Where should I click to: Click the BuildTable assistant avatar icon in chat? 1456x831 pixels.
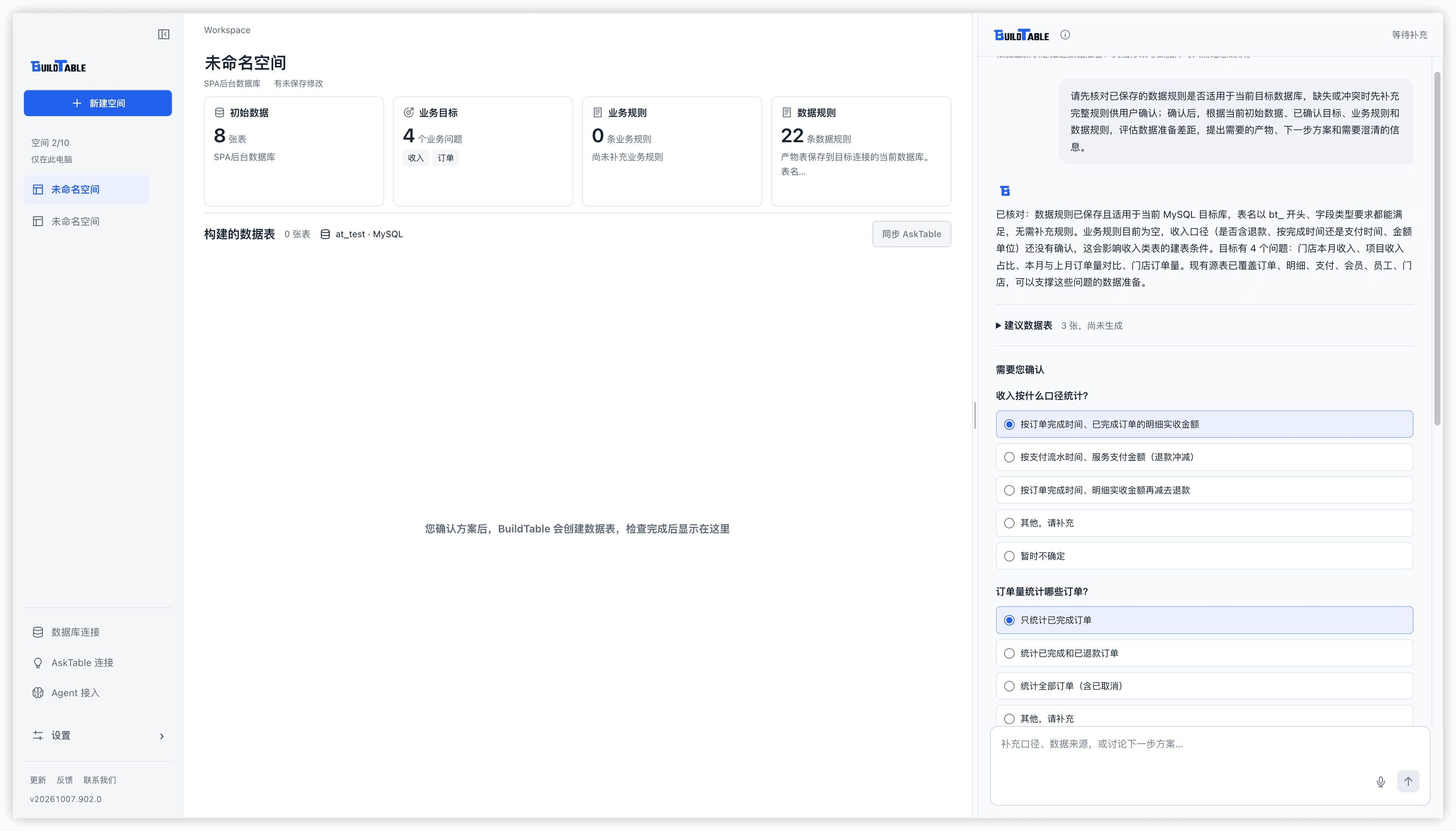pyautogui.click(x=1005, y=191)
